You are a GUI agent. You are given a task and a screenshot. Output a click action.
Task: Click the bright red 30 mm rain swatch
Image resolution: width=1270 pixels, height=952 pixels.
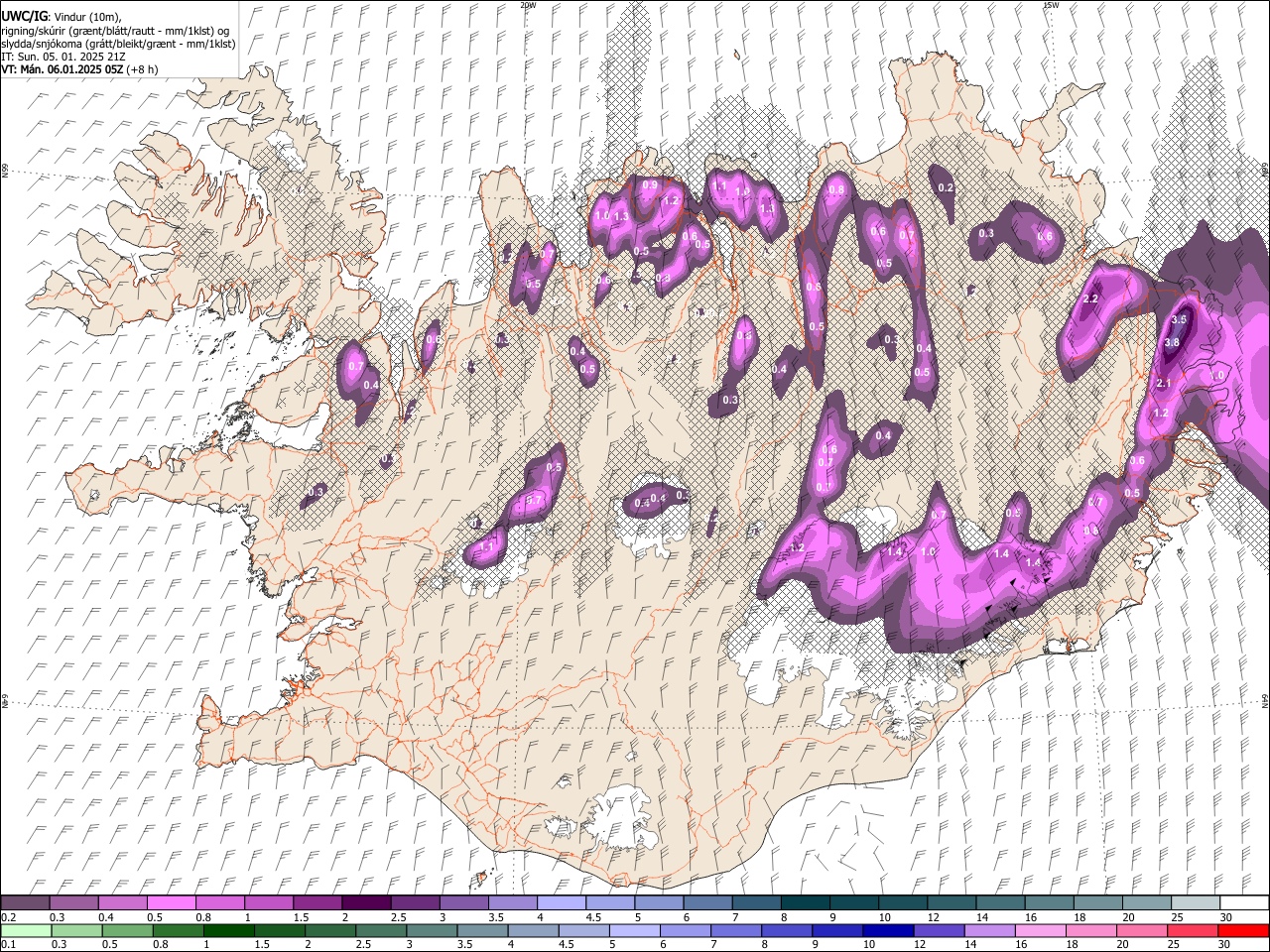[1242, 931]
